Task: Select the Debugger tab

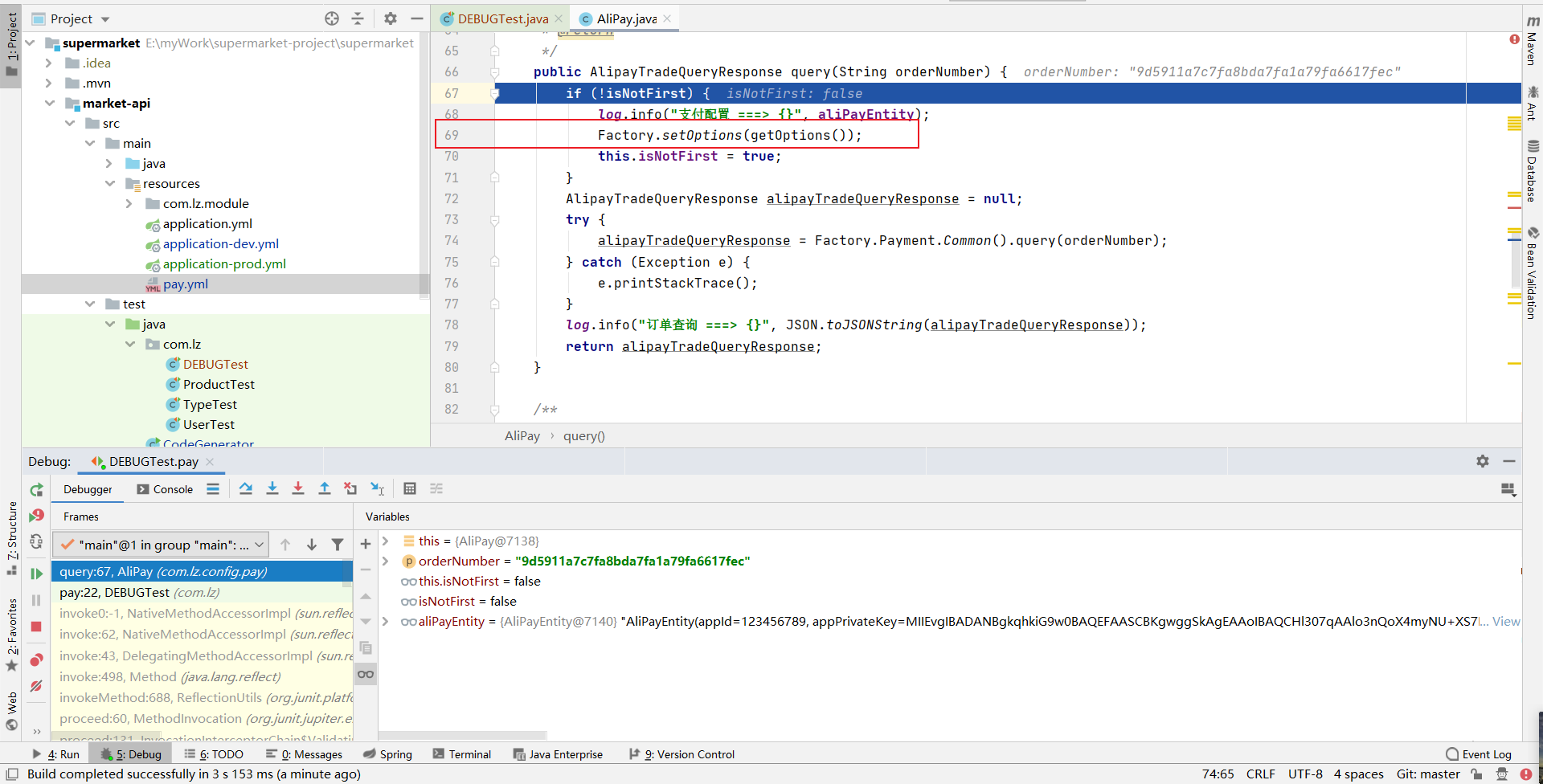Action: [88, 489]
